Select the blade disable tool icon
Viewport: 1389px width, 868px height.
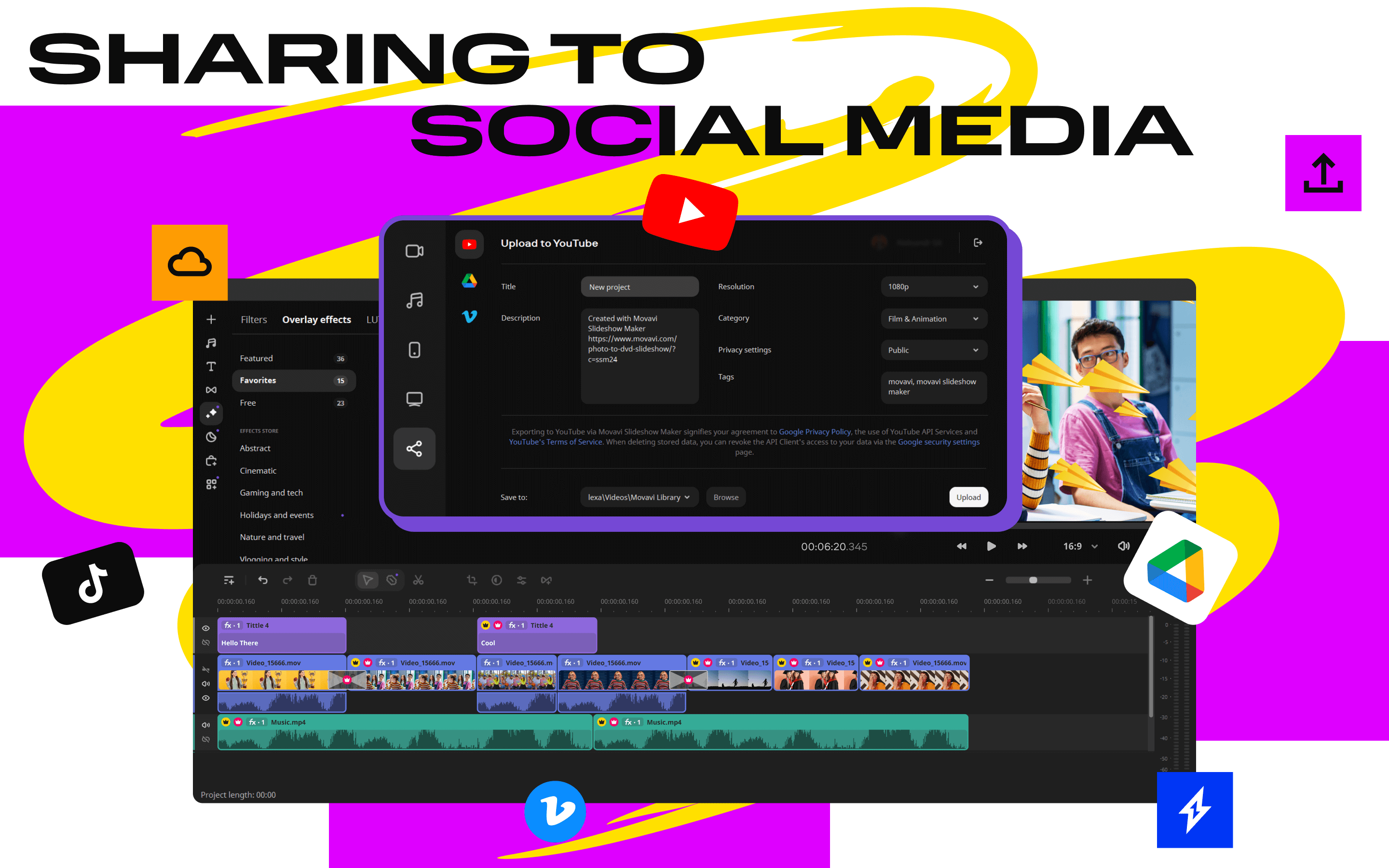pyautogui.click(x=392, y=580)
